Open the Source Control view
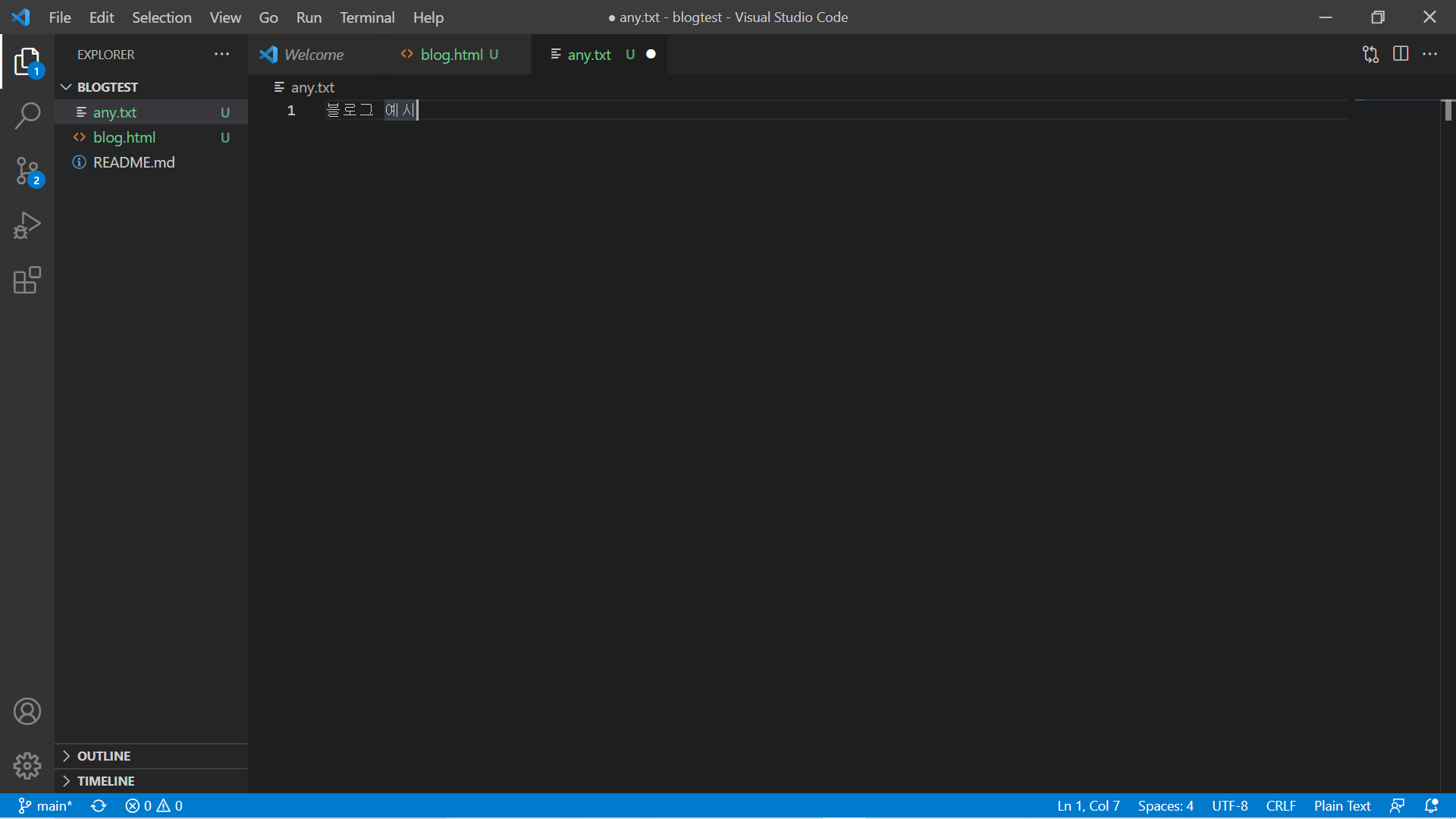 click(27, 171)
